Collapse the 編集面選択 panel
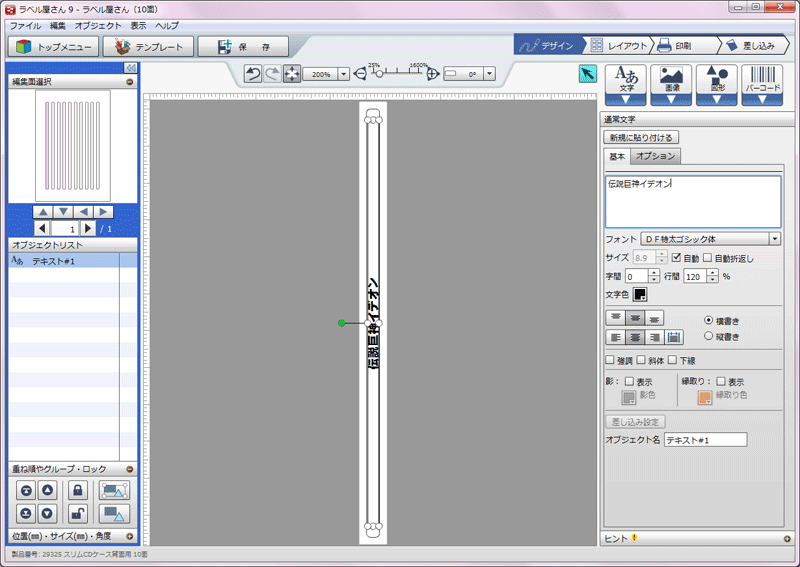This screenshot has height=567, width=800. pos(130,82)
